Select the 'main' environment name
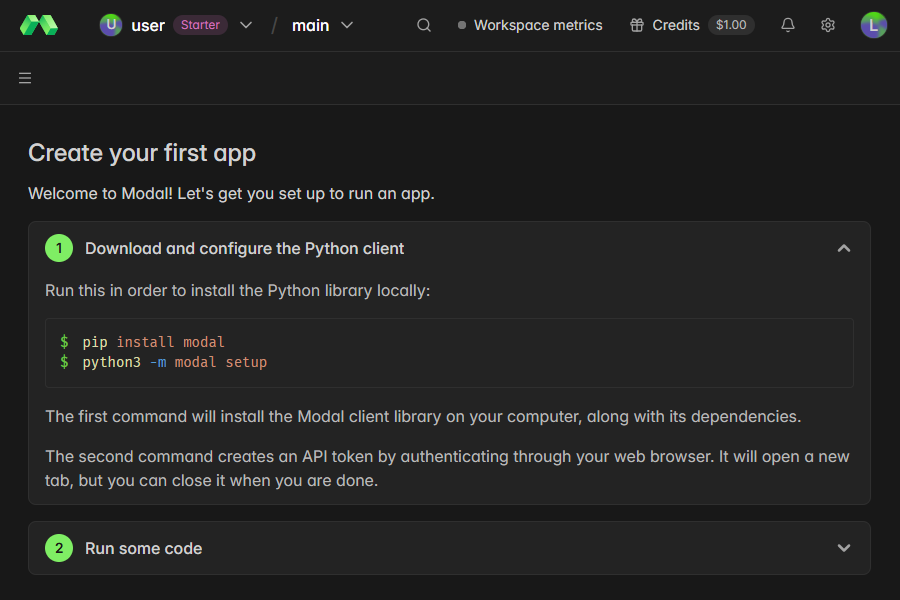 [x=311, y=26]
